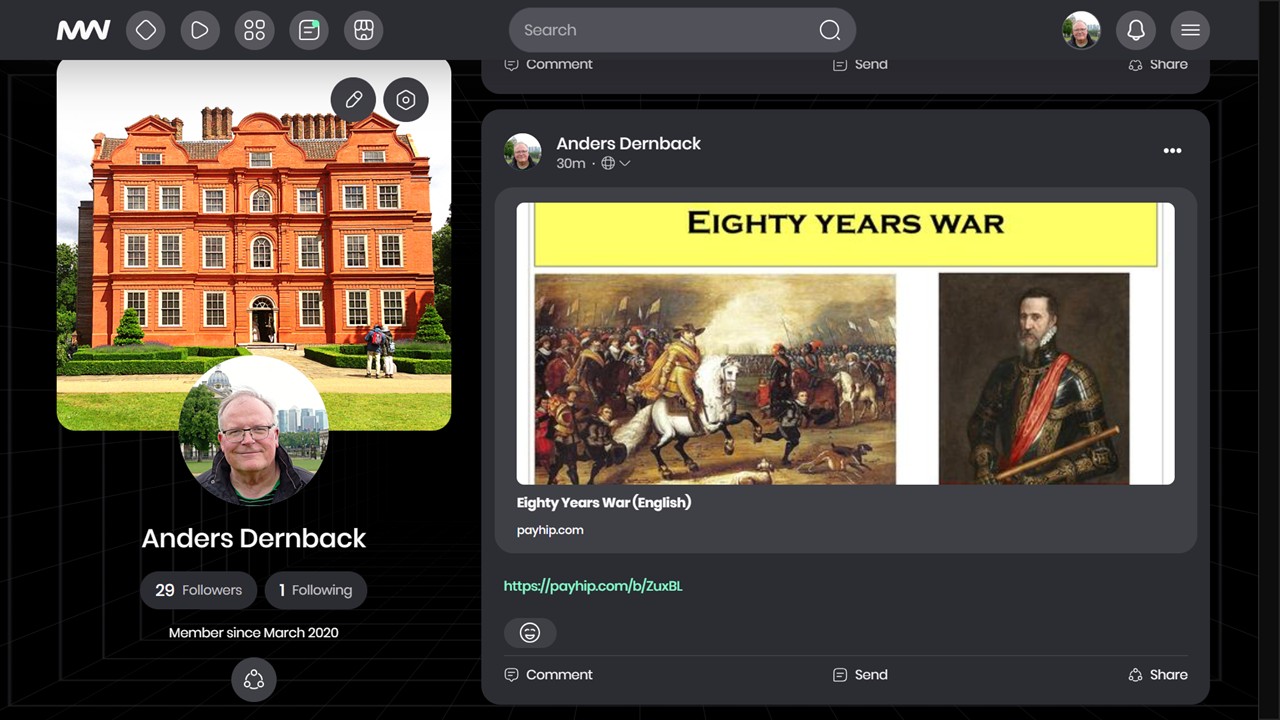Open the three-dots post options menu

[x=1173, y=151]
